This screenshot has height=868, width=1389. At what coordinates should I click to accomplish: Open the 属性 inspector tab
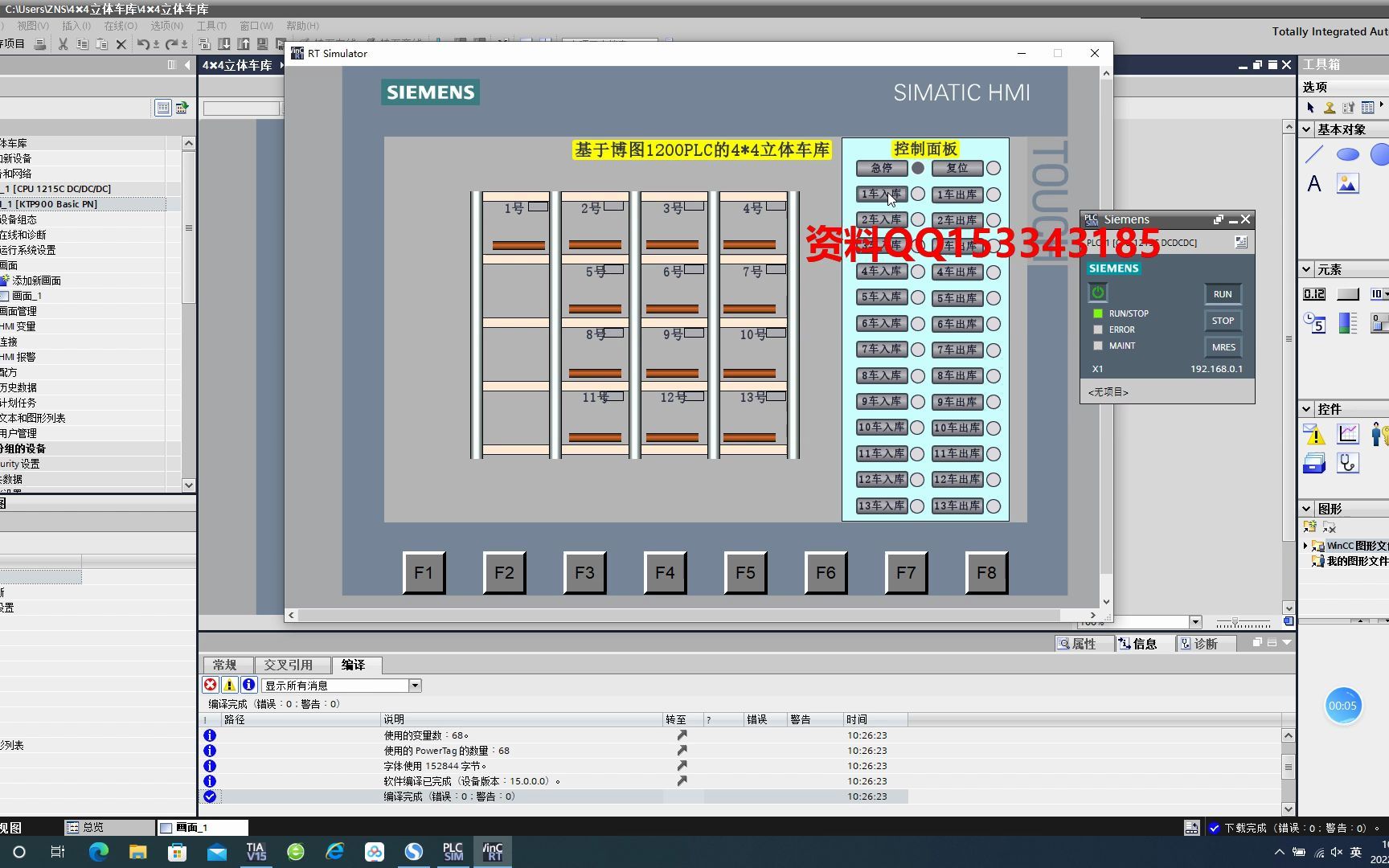click(1083, 643)
